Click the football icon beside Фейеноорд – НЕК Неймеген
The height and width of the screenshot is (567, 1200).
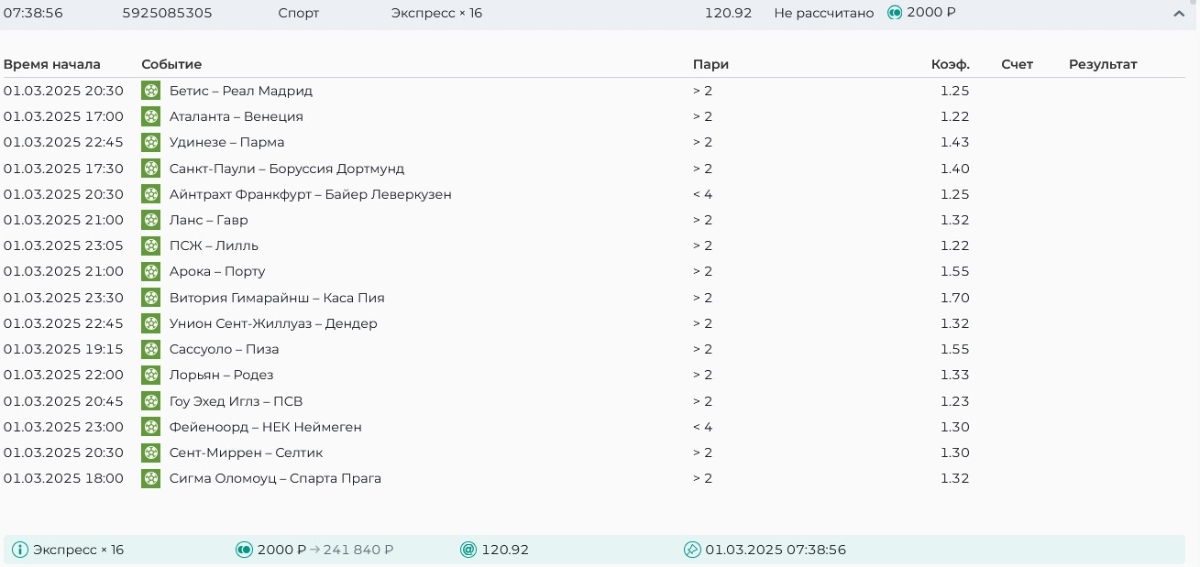pyautogui.click(x=151, y=427)
